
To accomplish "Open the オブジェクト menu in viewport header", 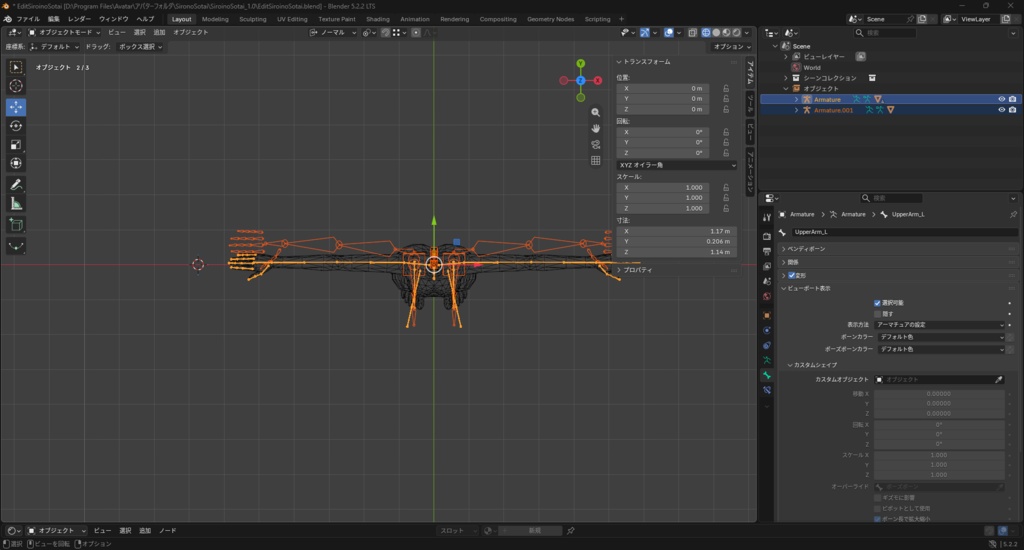I will point(191,32).
